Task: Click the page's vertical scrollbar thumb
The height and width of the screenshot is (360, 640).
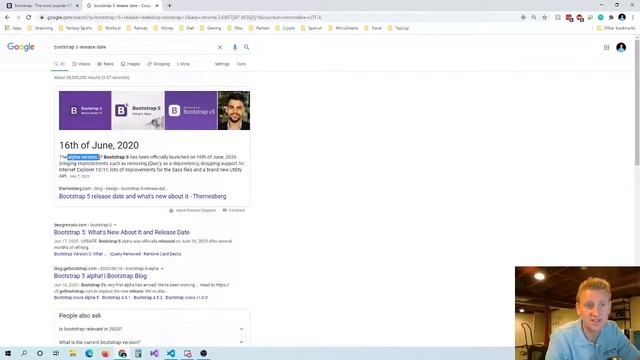Action: click(x=637, y=102)
